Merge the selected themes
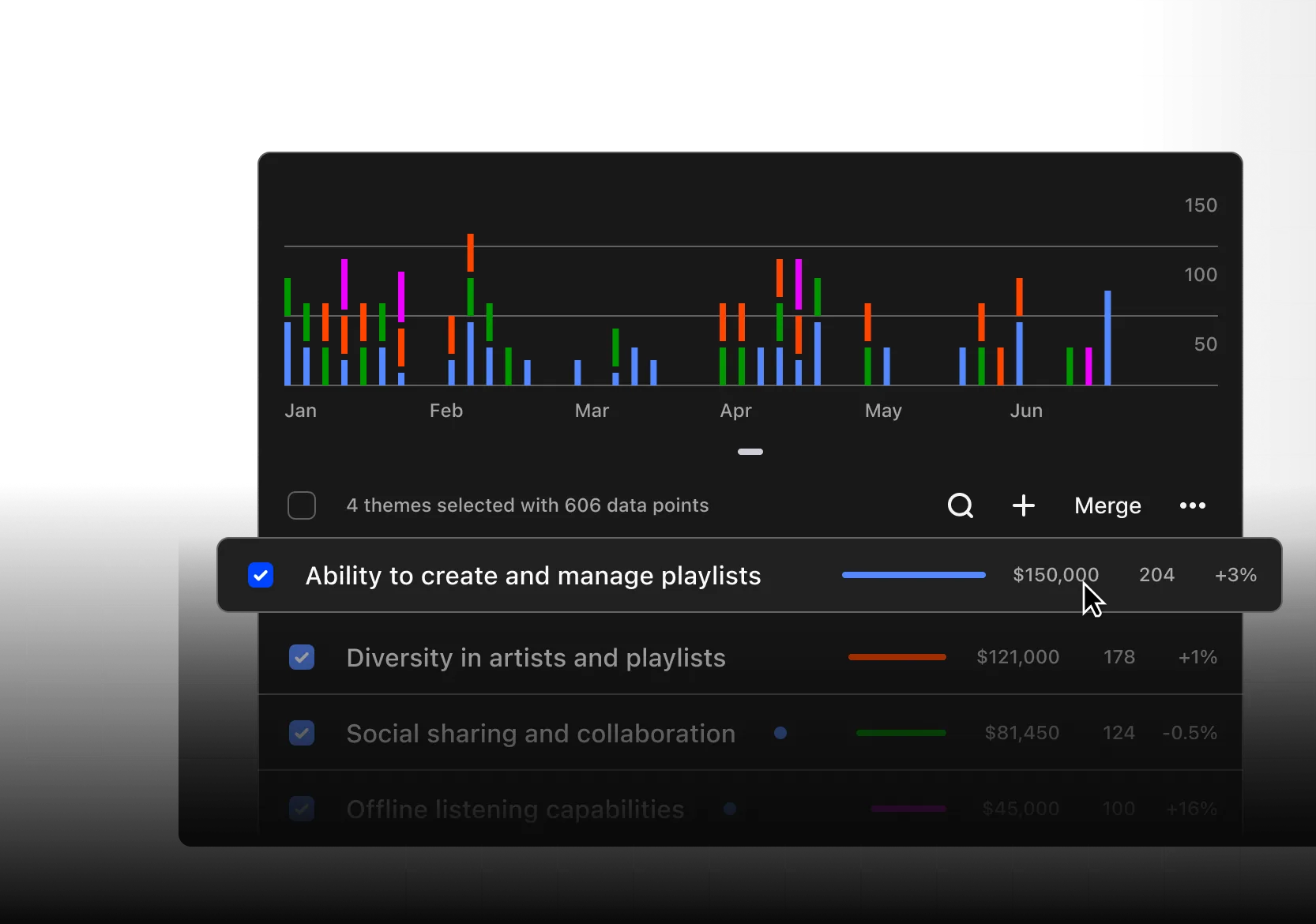The width and height of the screenshot is (1316, 924). [1107, 505]
